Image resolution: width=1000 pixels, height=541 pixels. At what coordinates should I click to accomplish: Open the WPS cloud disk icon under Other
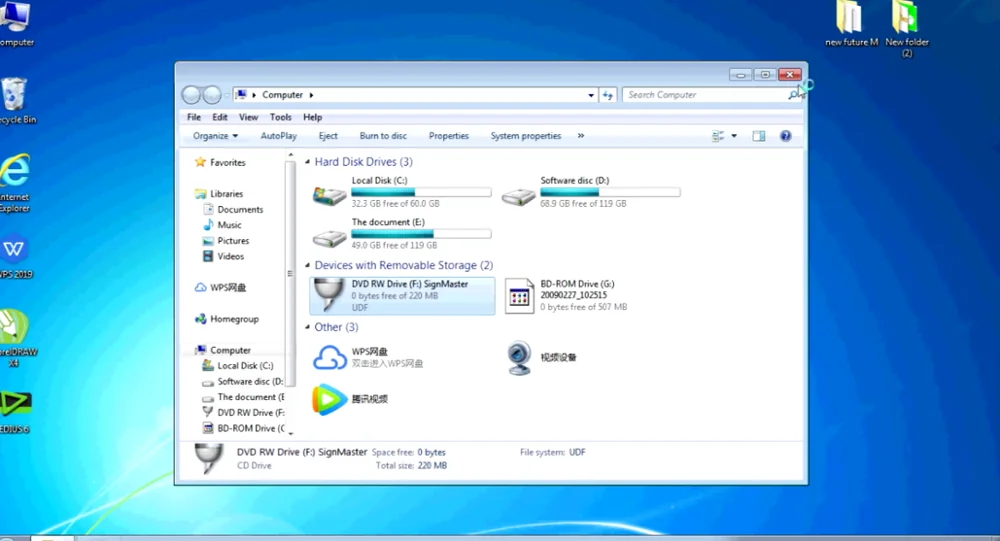[329, 357]
